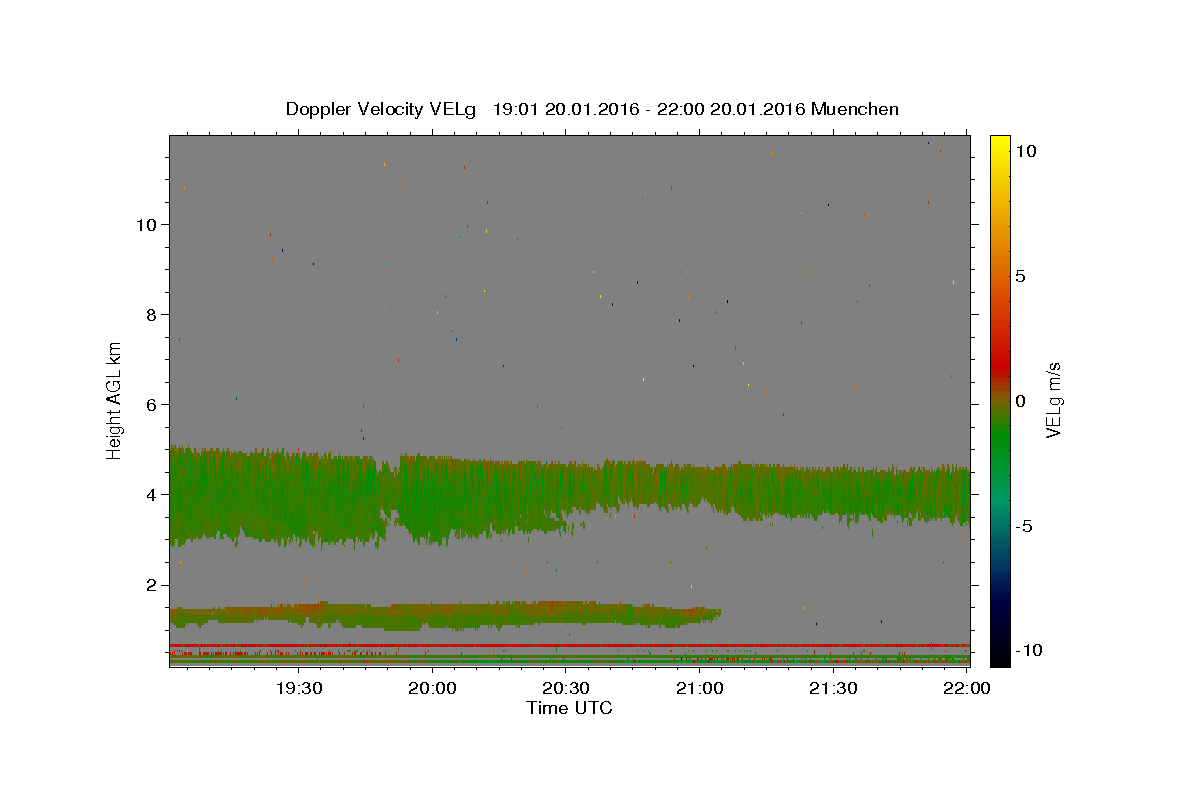Click the 6 km height tick label
The image size is (1200, 800).
tap(152, 404)
